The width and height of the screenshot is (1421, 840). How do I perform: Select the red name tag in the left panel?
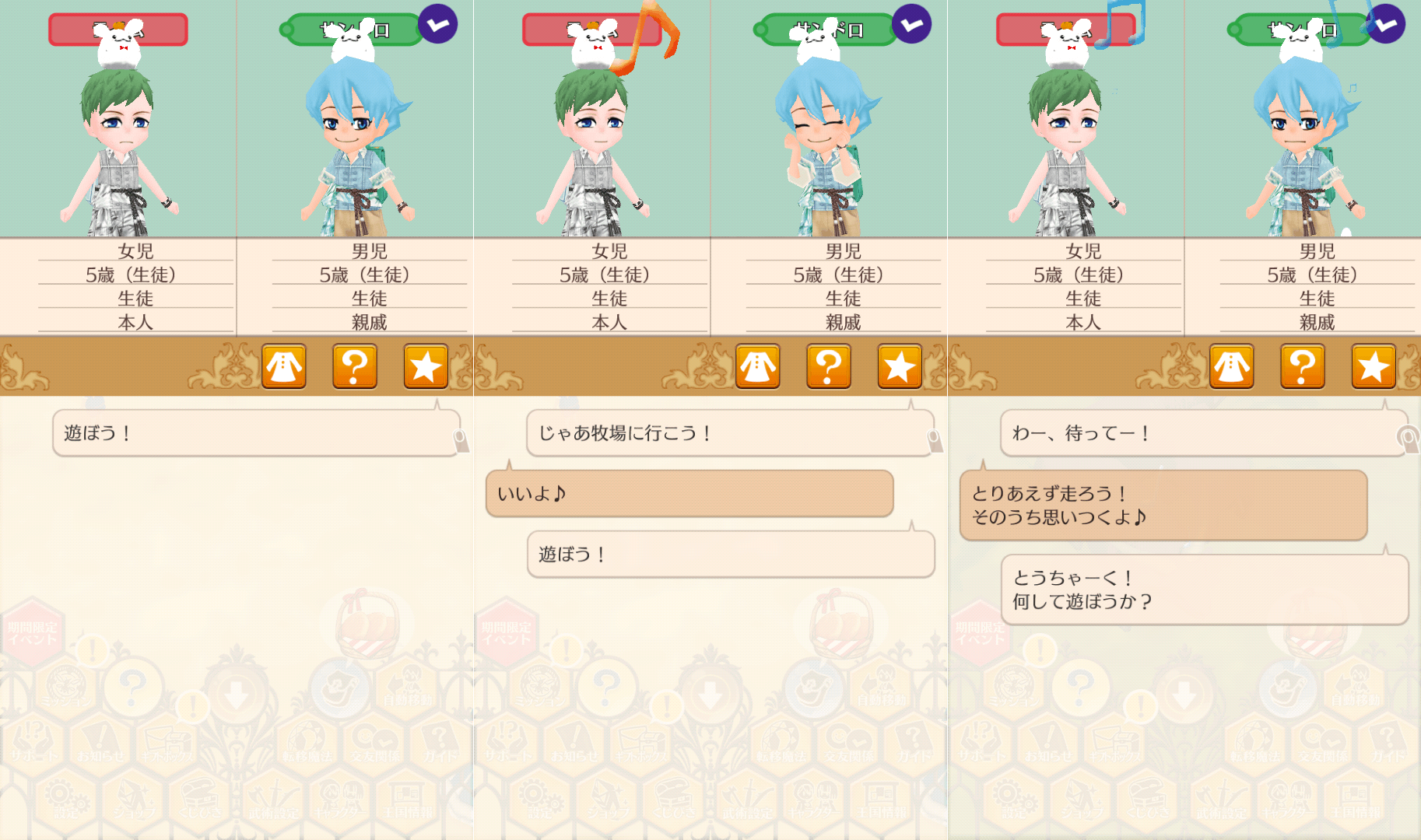118,30
